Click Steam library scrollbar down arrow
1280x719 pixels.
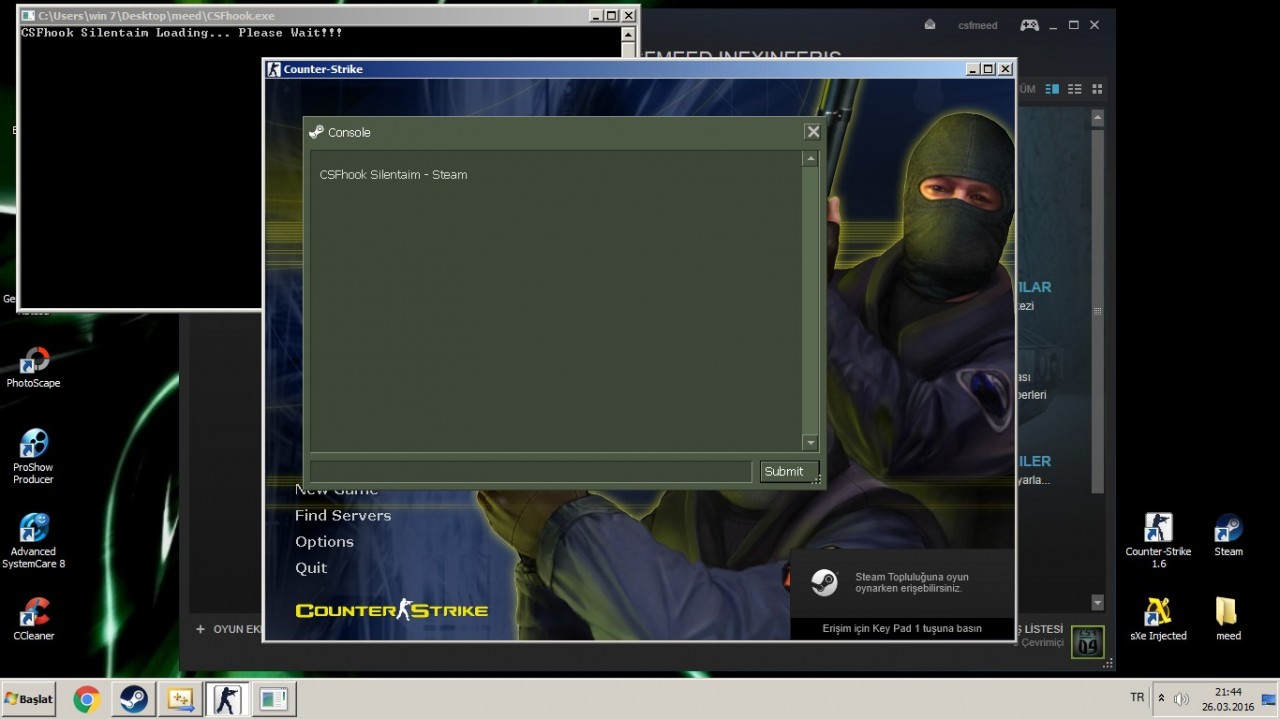pos(1098,603)
